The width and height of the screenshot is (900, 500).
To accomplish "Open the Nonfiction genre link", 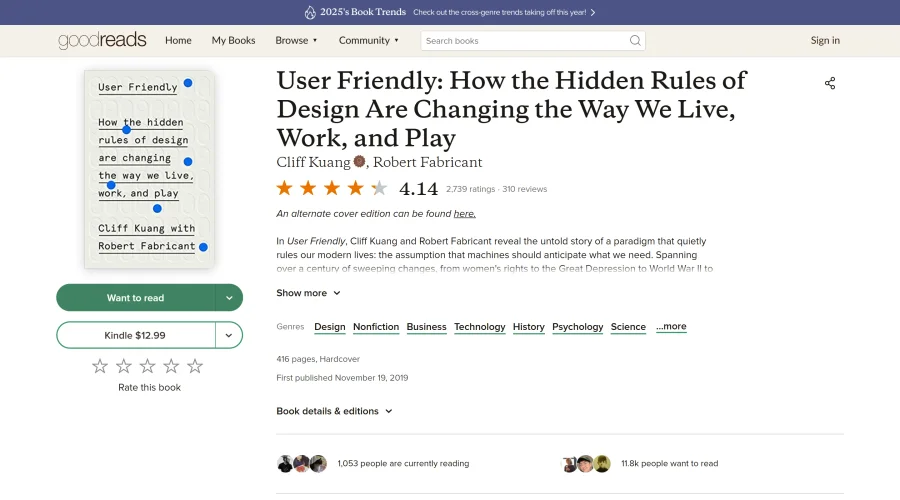I will (376, 327).
